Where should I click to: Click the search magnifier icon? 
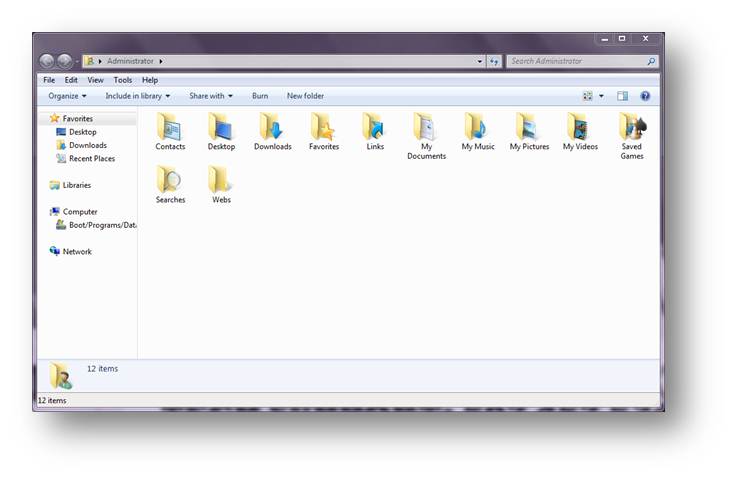651,61
